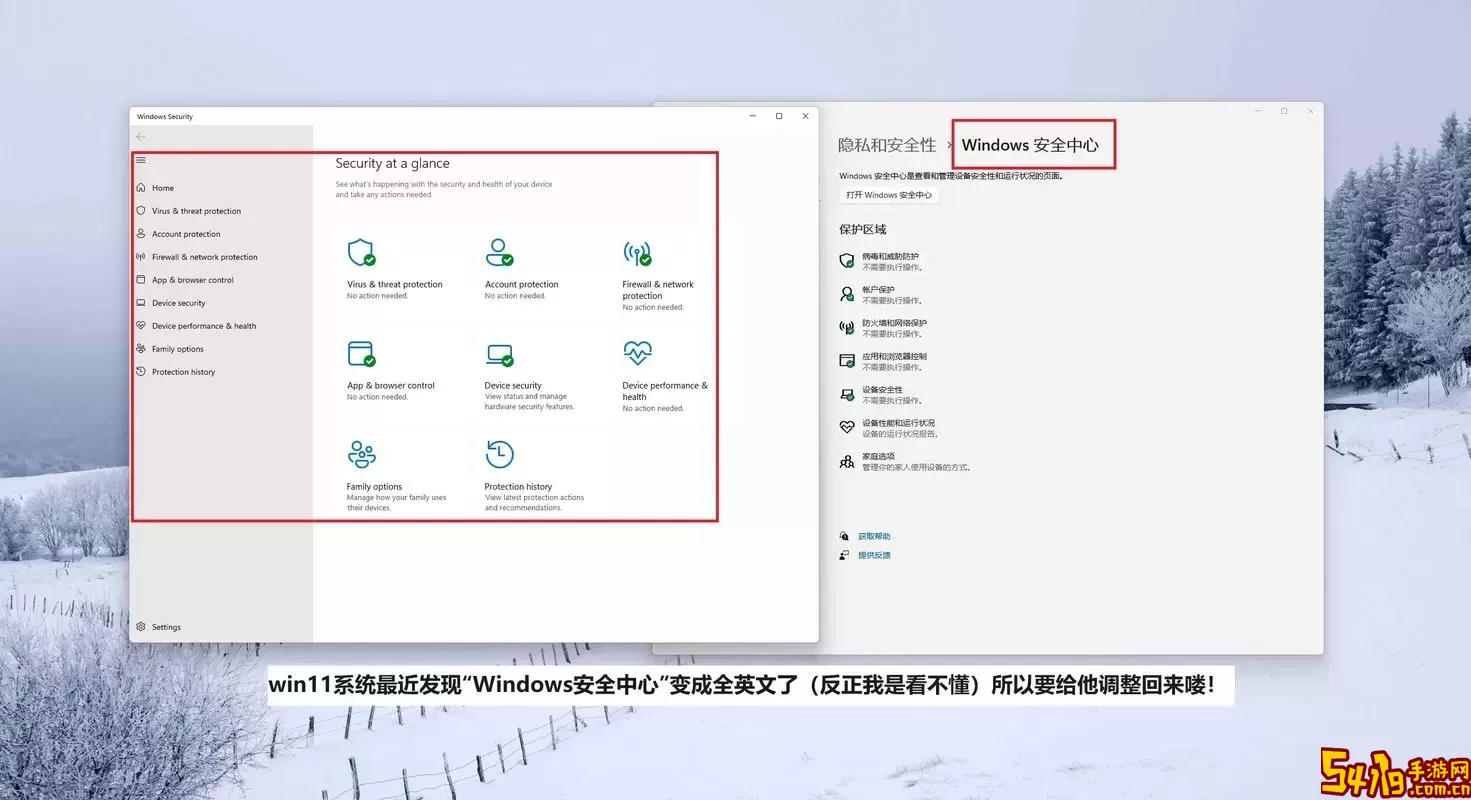Click the 获取帮助 link
The height and width of the screenshot is (800, 1471).
(x=873, y=537)
